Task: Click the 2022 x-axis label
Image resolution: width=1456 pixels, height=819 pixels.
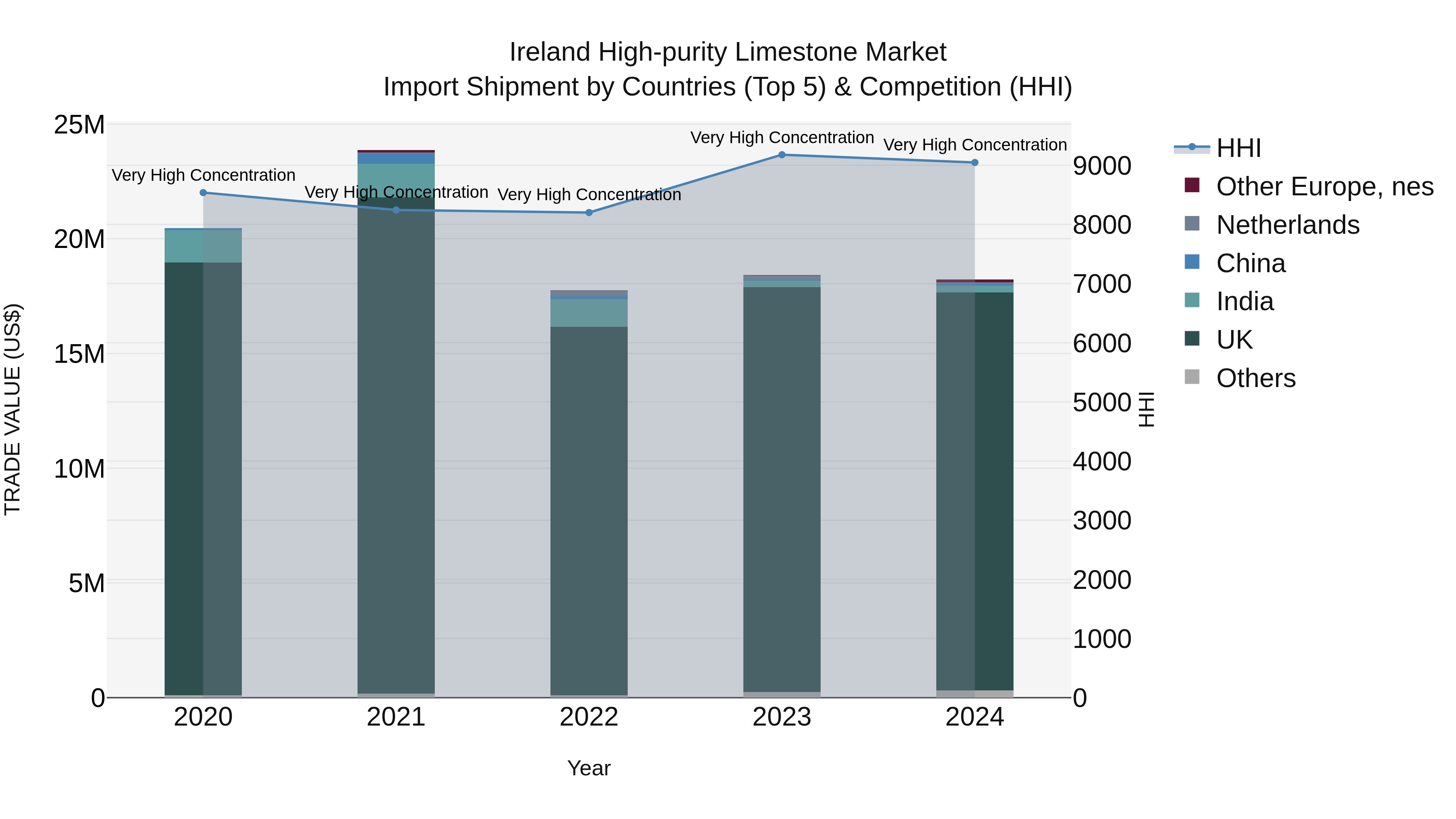Action: point(589,717)
